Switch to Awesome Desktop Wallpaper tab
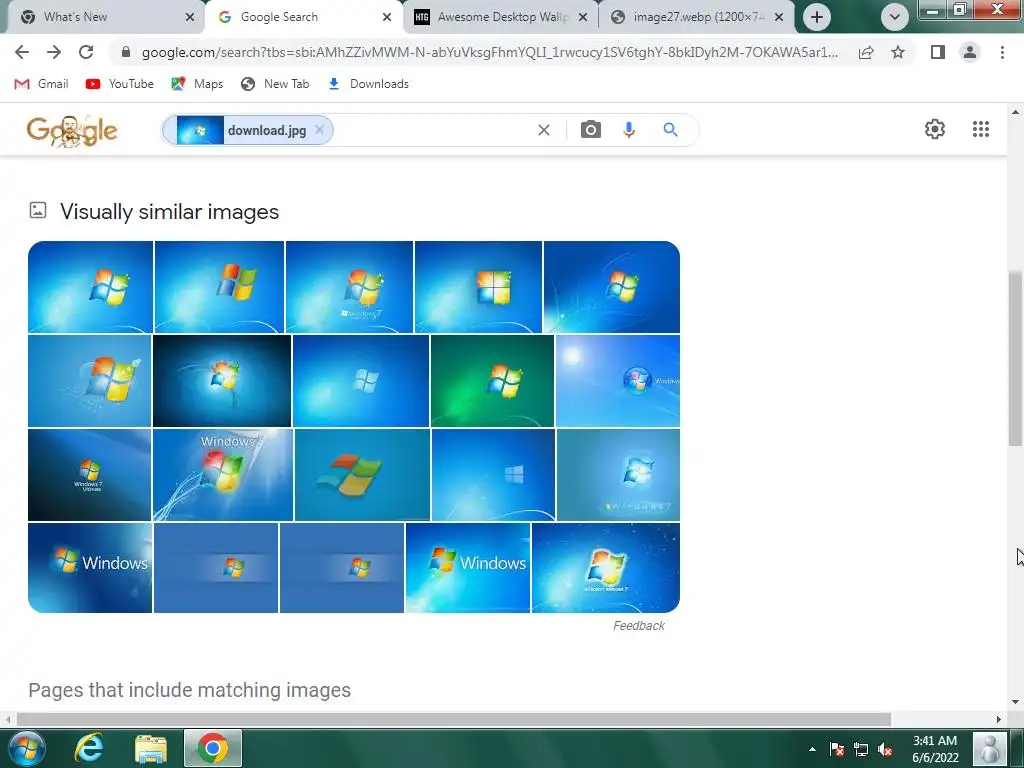 (x=502, y=17)
